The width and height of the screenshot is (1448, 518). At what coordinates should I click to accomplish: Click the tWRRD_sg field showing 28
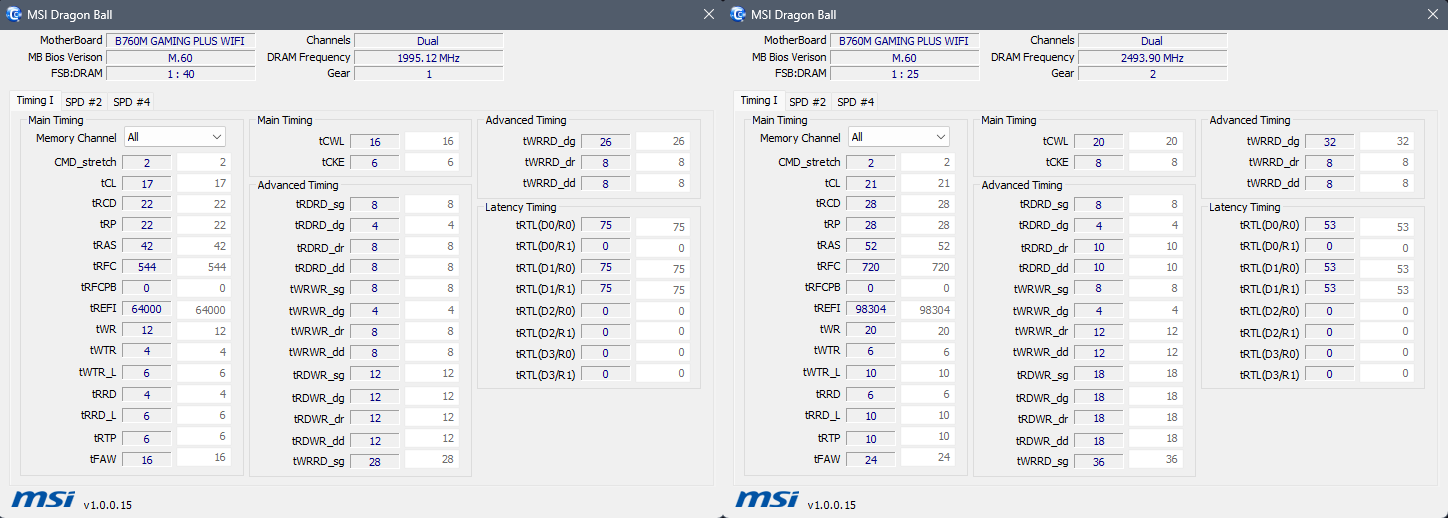[x=374, y=460]
